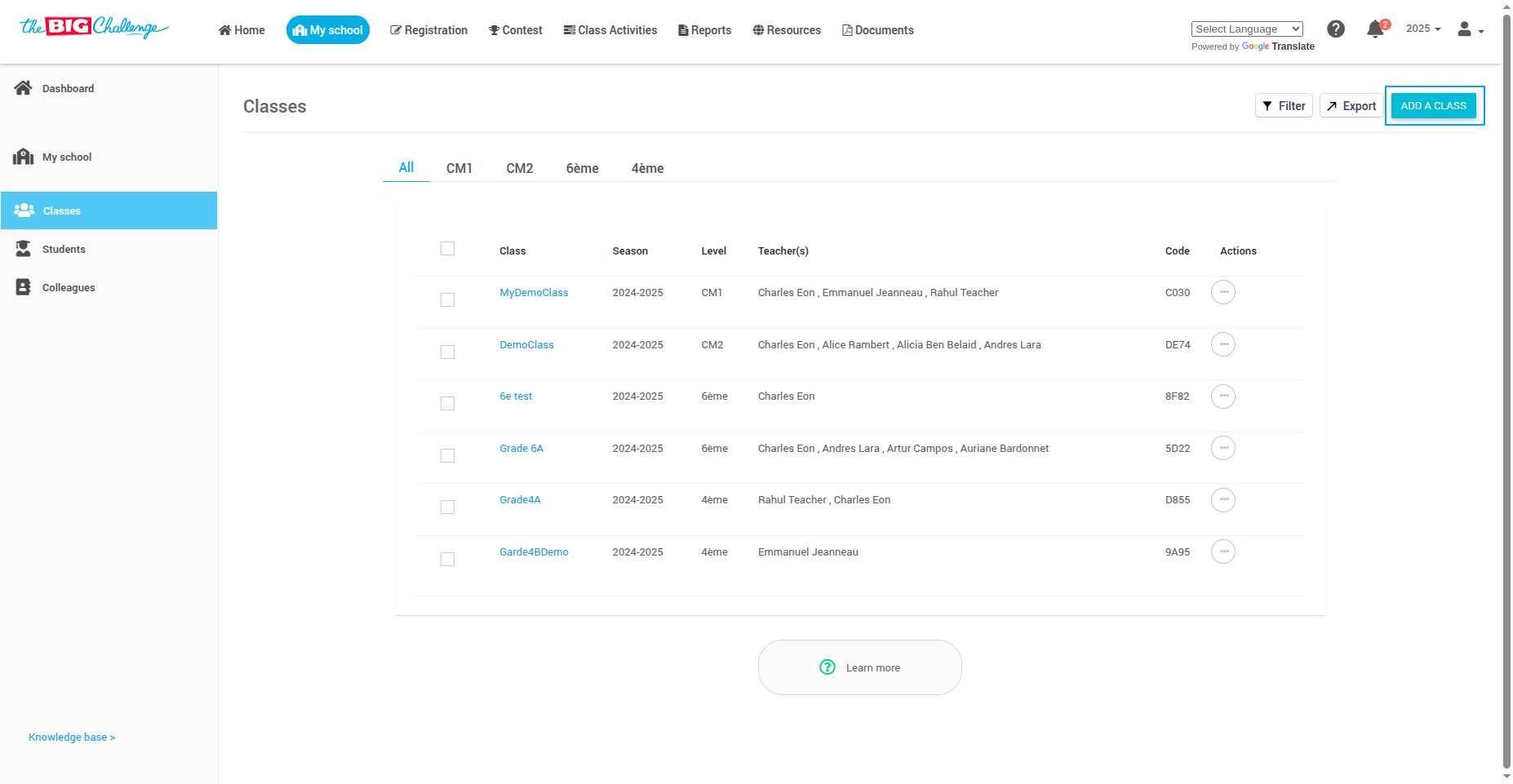The height and width of the screenshot is (784, 1513).
Task: Open the Dashboard from the sidebar
Action: tap(68, 88)
